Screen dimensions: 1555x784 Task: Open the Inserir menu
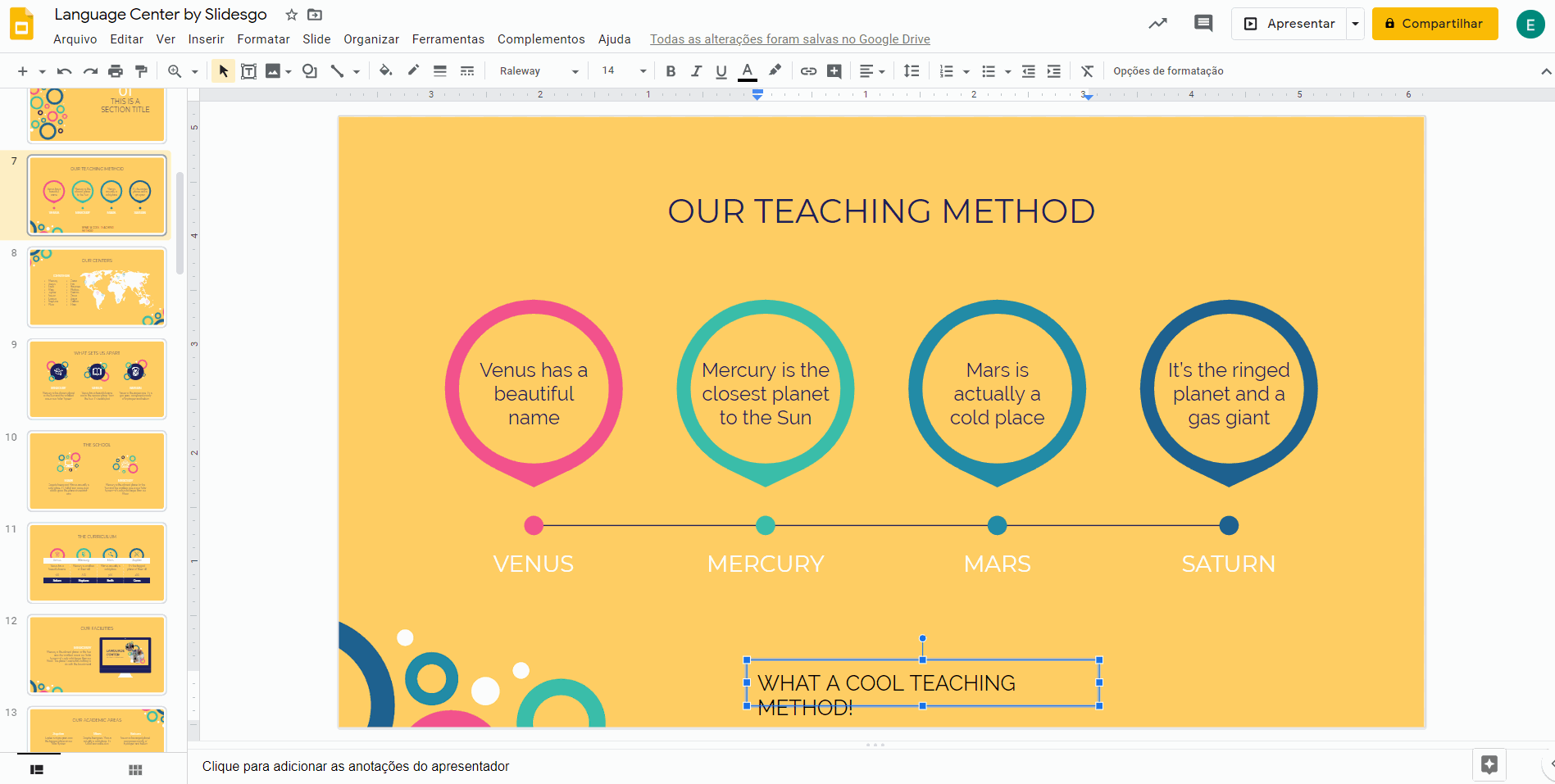click(x=206, y=39)
